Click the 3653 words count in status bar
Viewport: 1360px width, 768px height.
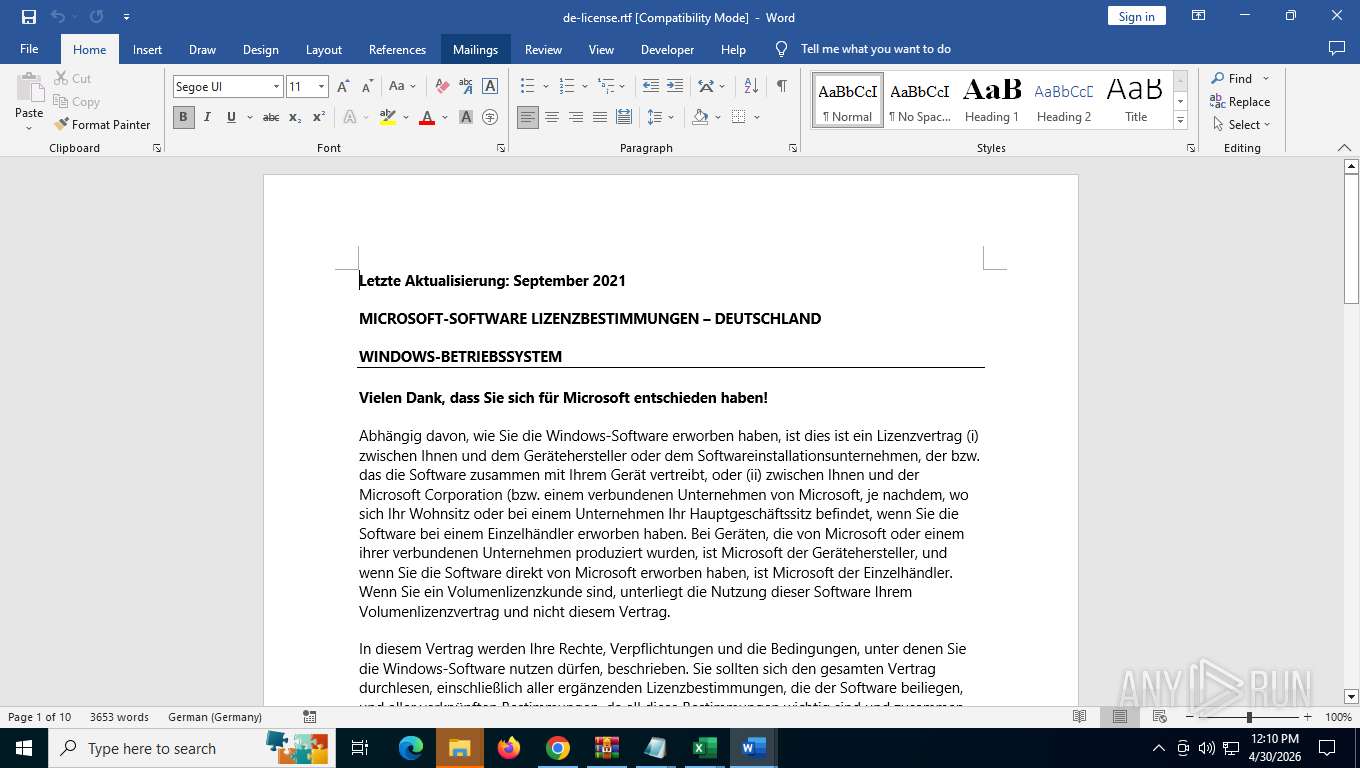pos(119,717)
